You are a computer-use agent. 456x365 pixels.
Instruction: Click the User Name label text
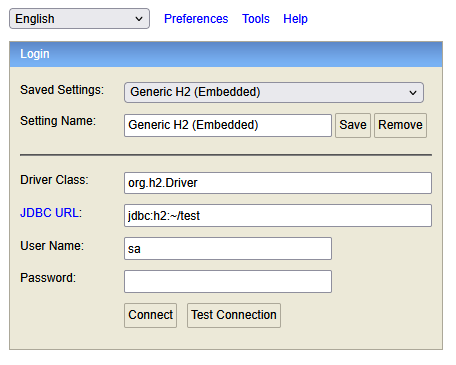coord(52,246)
